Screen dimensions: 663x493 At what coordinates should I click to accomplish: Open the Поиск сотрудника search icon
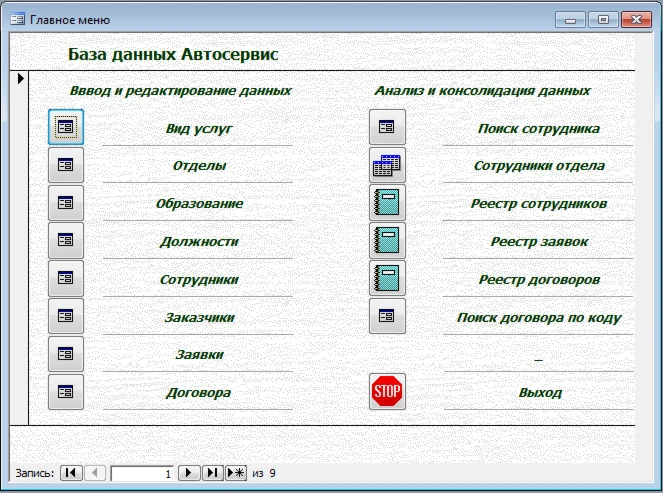387,127
